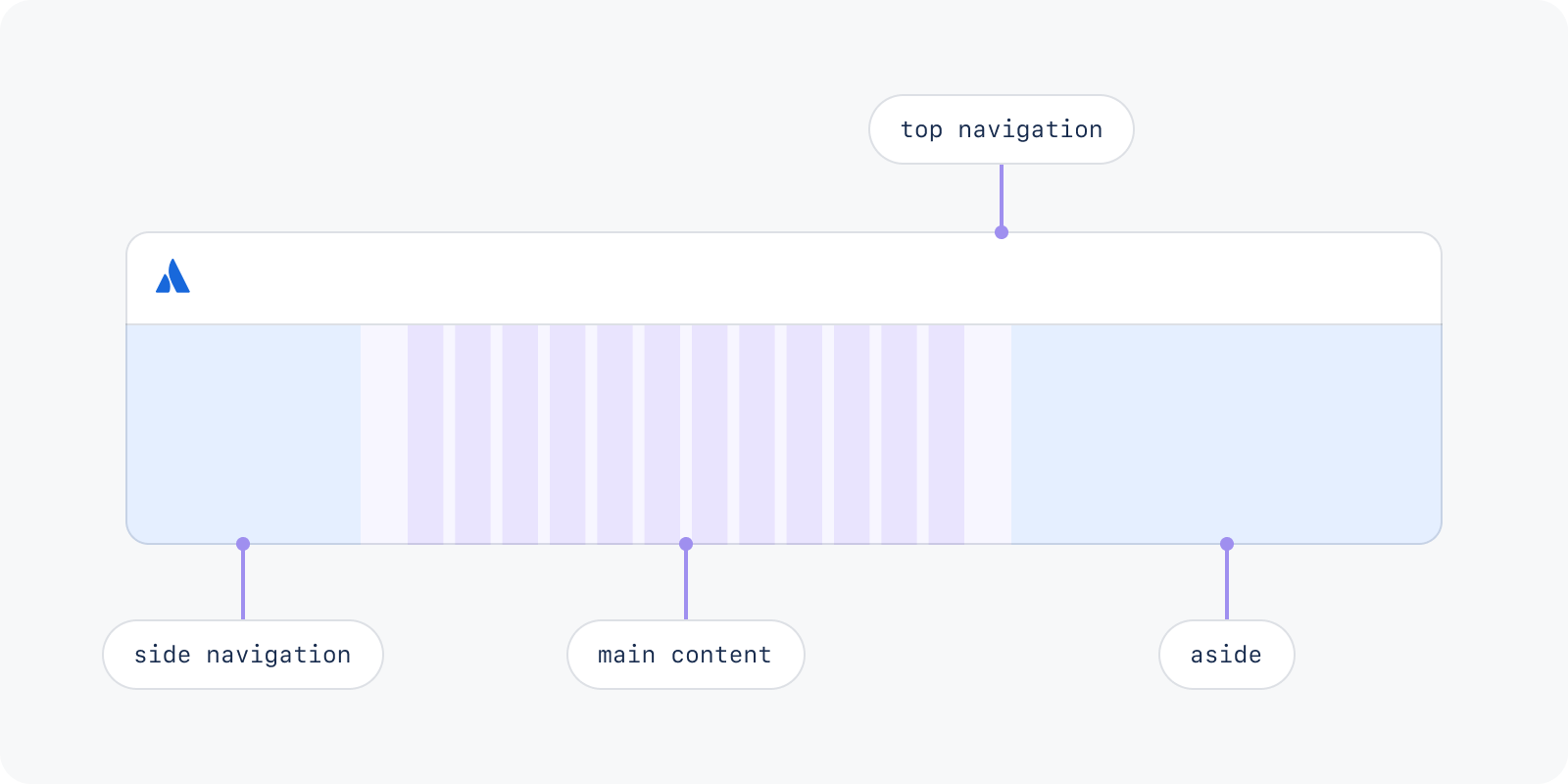Click the purple dot above main content connector
The image size is (1568, 784).
click(x=686, y=544)
